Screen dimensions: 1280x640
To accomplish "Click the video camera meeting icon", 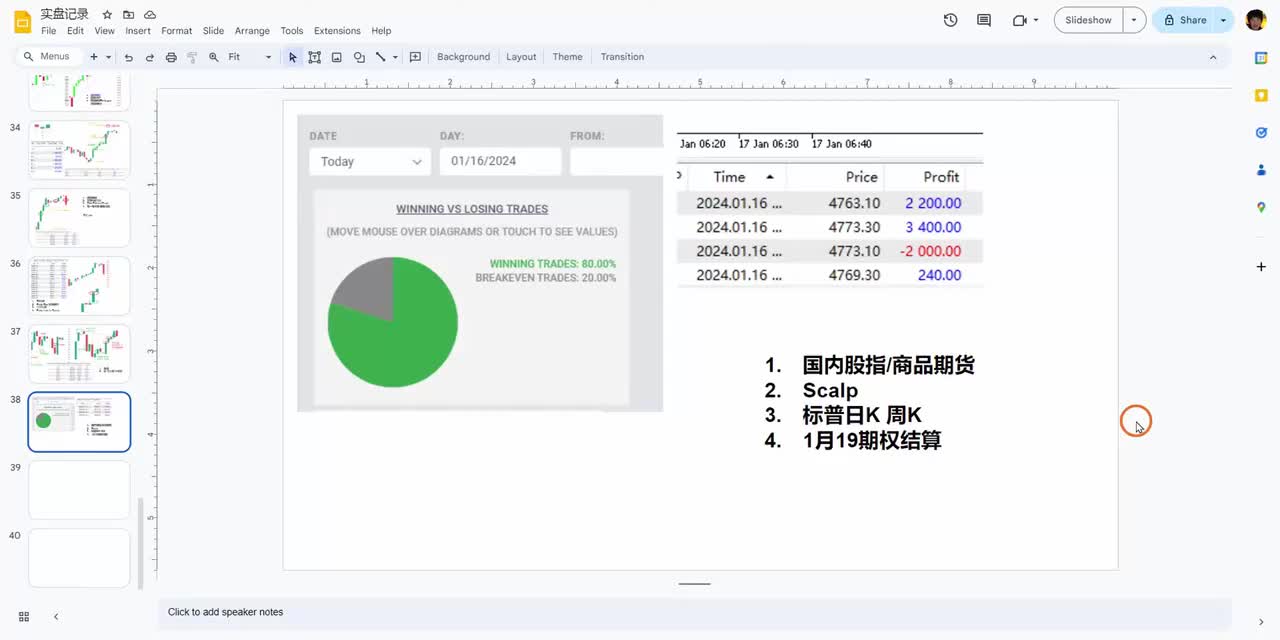I will (1019, 20).
